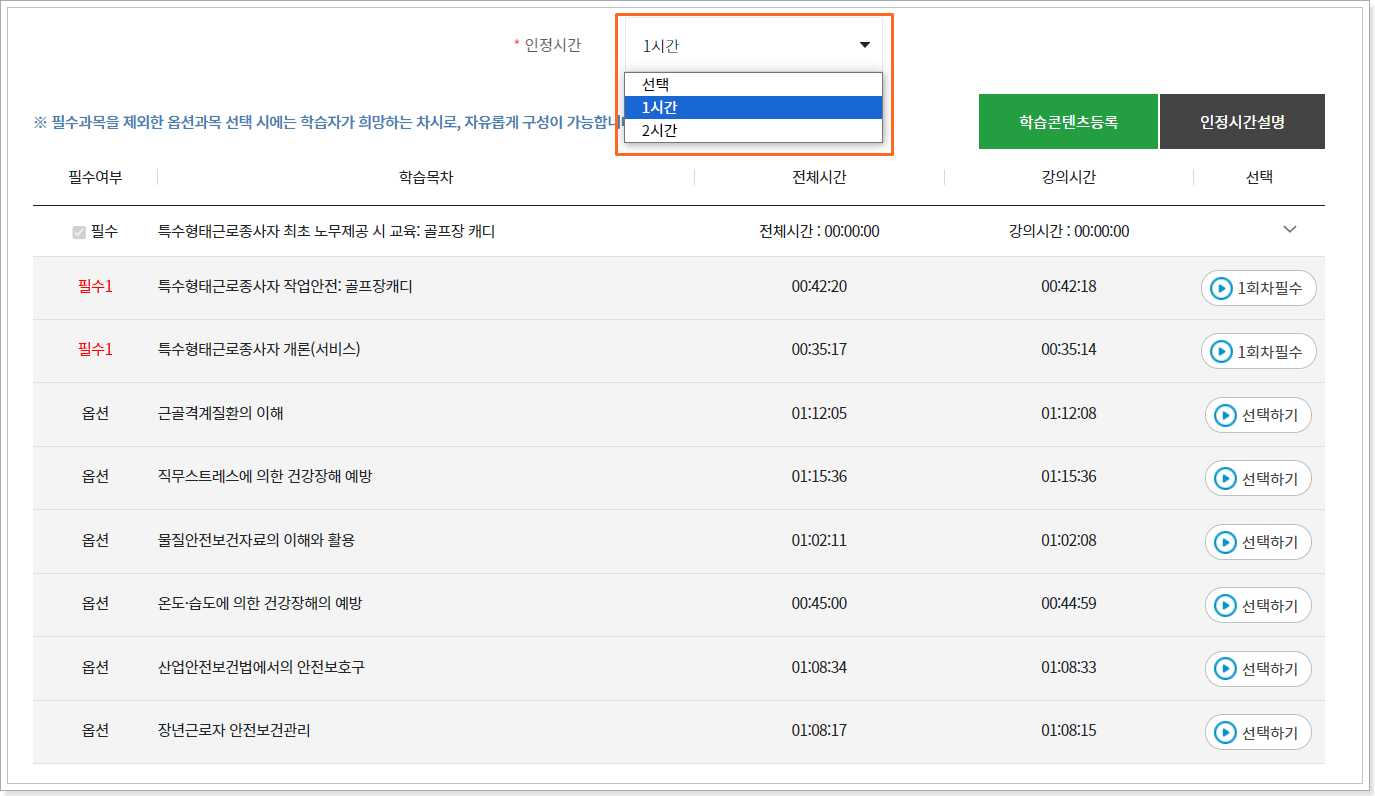Click 선택하기 for 물질안전보건자료의 이해와 활용

coord(1258,542)
